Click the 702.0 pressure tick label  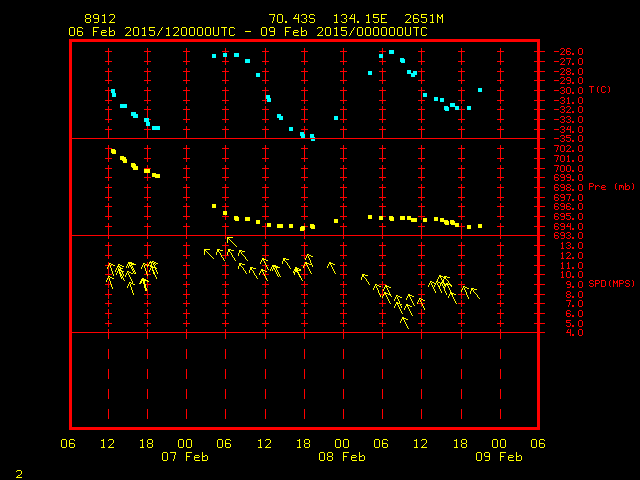569,149
